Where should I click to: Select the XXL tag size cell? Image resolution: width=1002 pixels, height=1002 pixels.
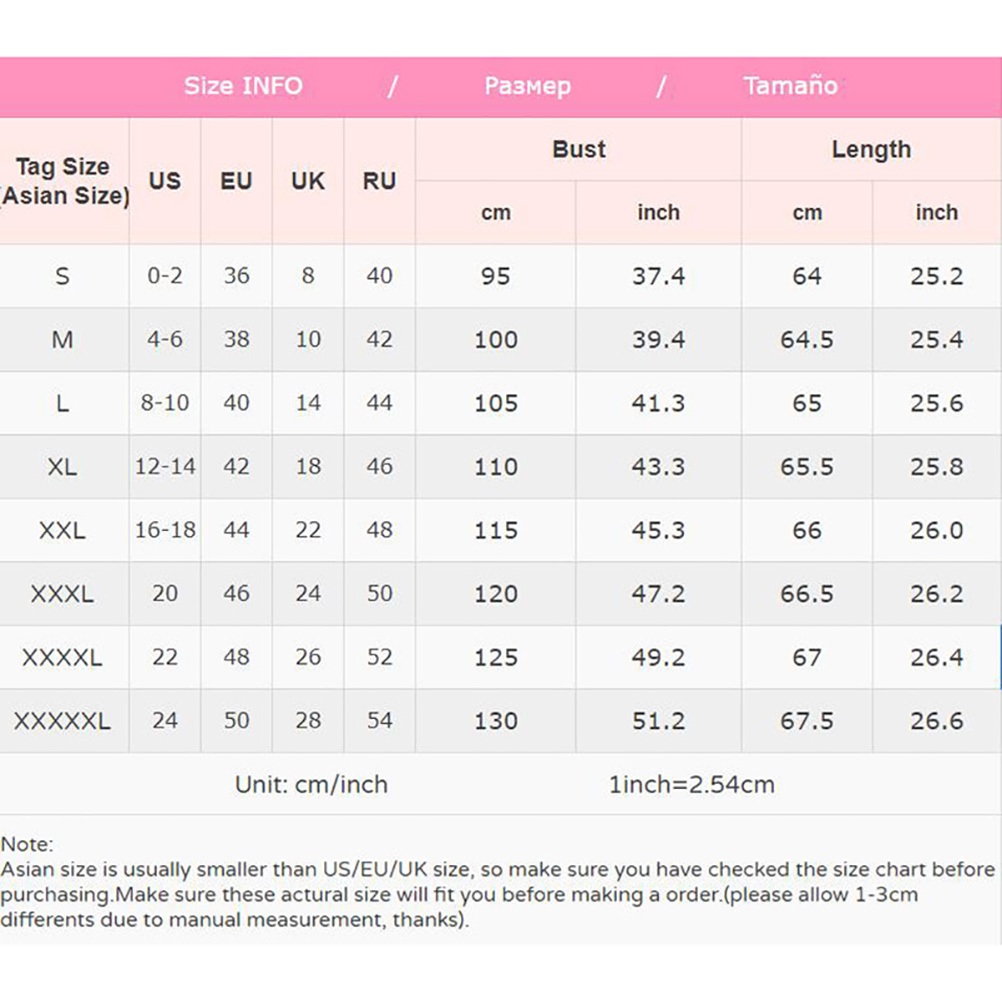(62, 530)
